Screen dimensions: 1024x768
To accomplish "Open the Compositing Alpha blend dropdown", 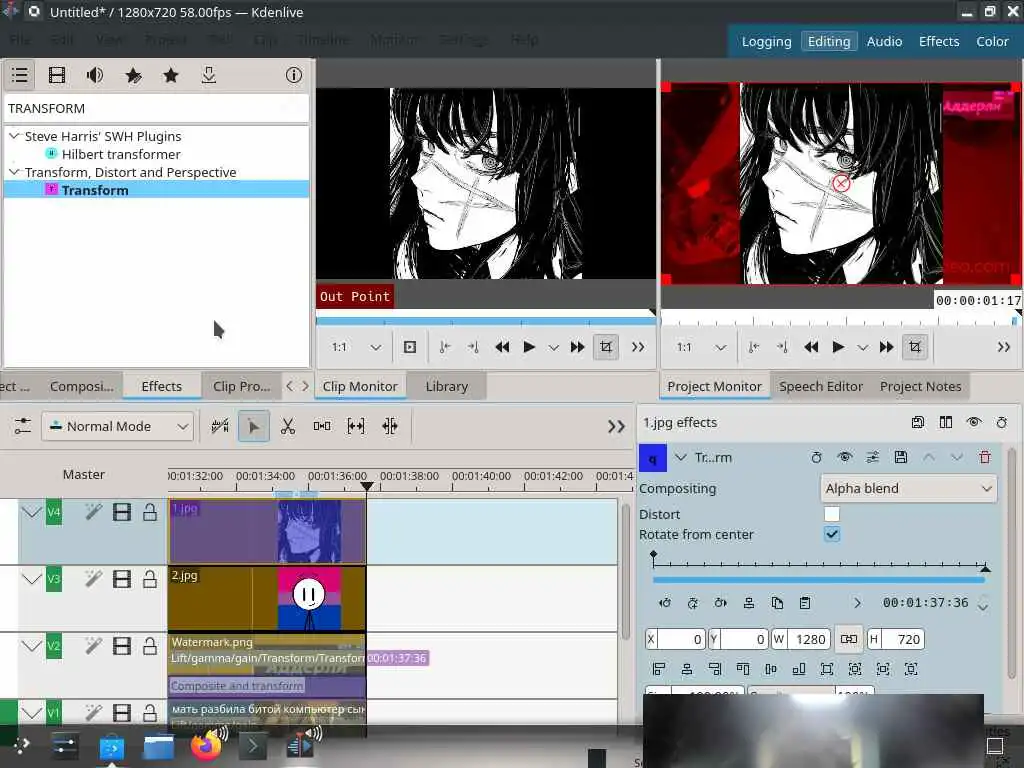I will (908, 488).
